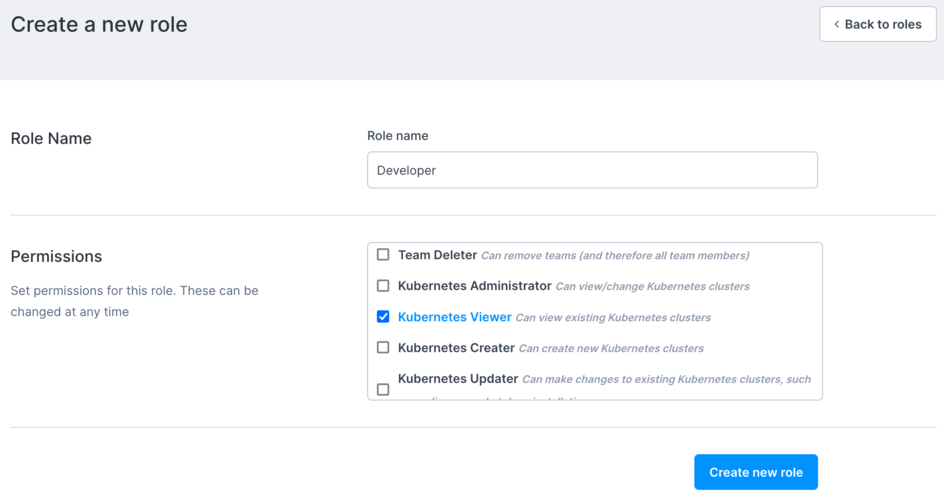Screen dimensions: 944x500
Task: Click the chevron icon in Back to roles
Action: point(836,24)
